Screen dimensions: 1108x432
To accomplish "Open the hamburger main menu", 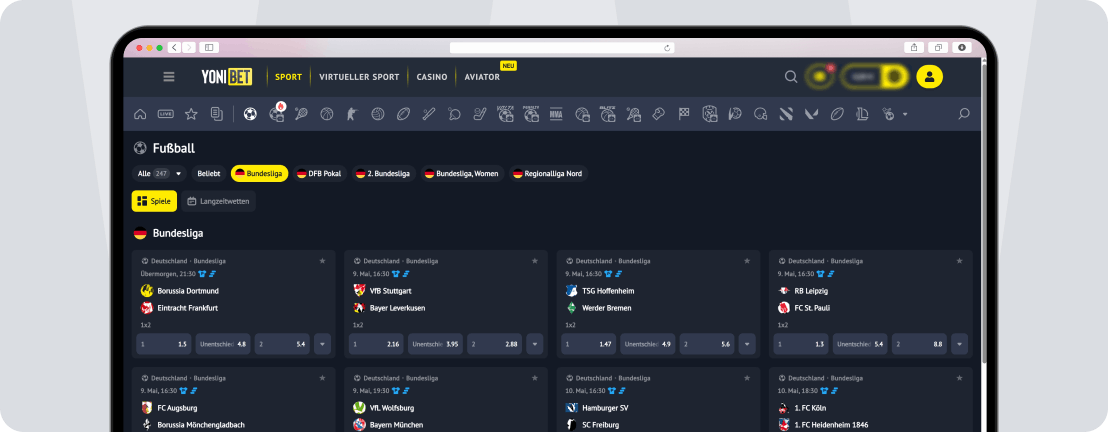I will (x=169, y=76).
